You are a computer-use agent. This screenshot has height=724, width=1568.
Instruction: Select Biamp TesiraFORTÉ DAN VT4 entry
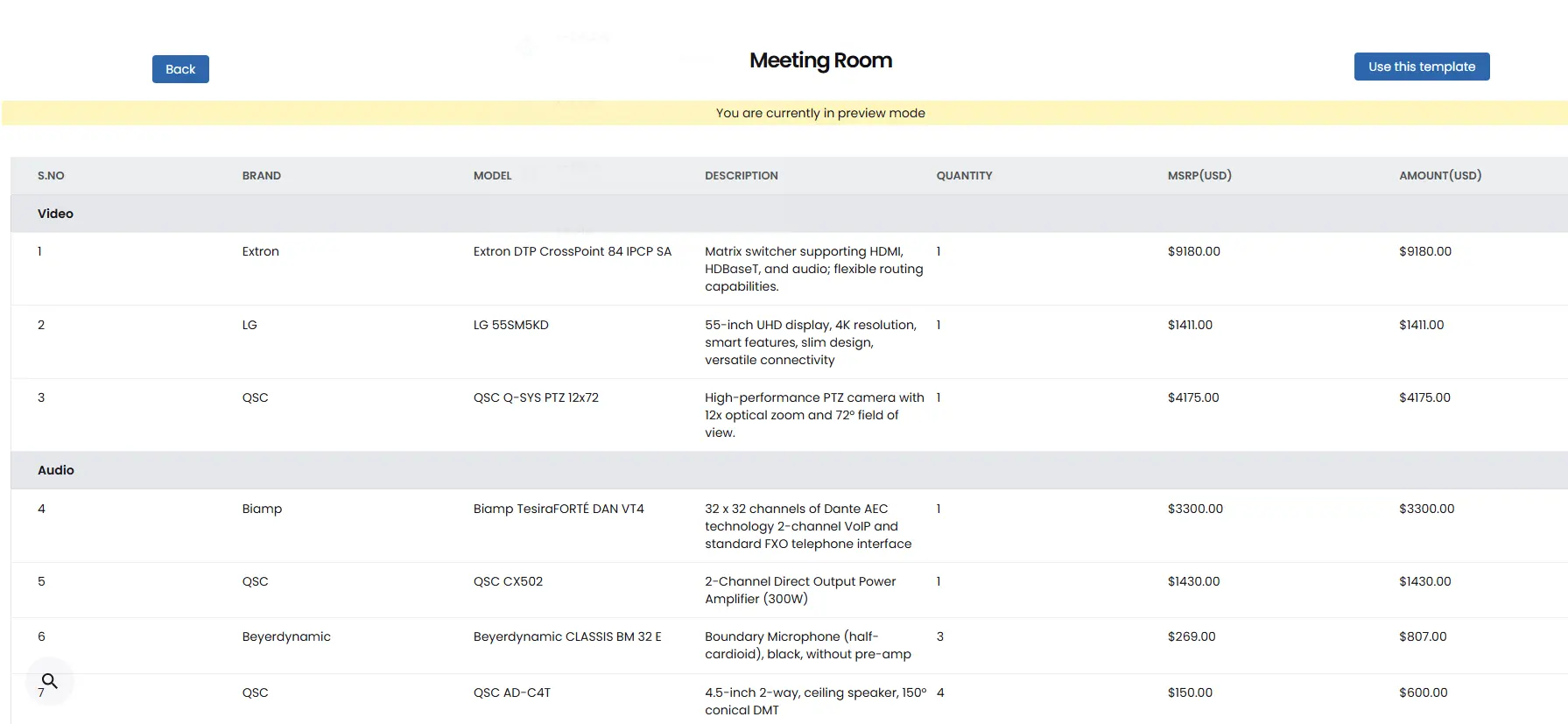point(559,509)
